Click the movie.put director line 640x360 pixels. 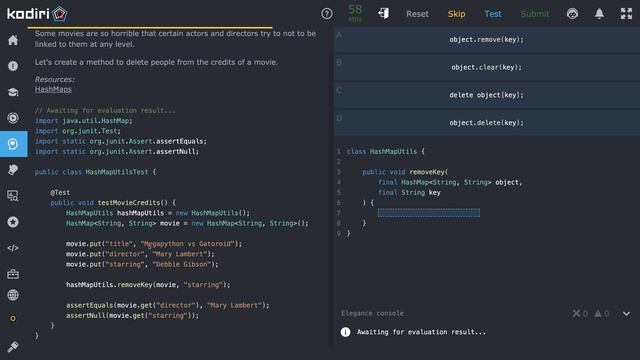coord(140,254)
